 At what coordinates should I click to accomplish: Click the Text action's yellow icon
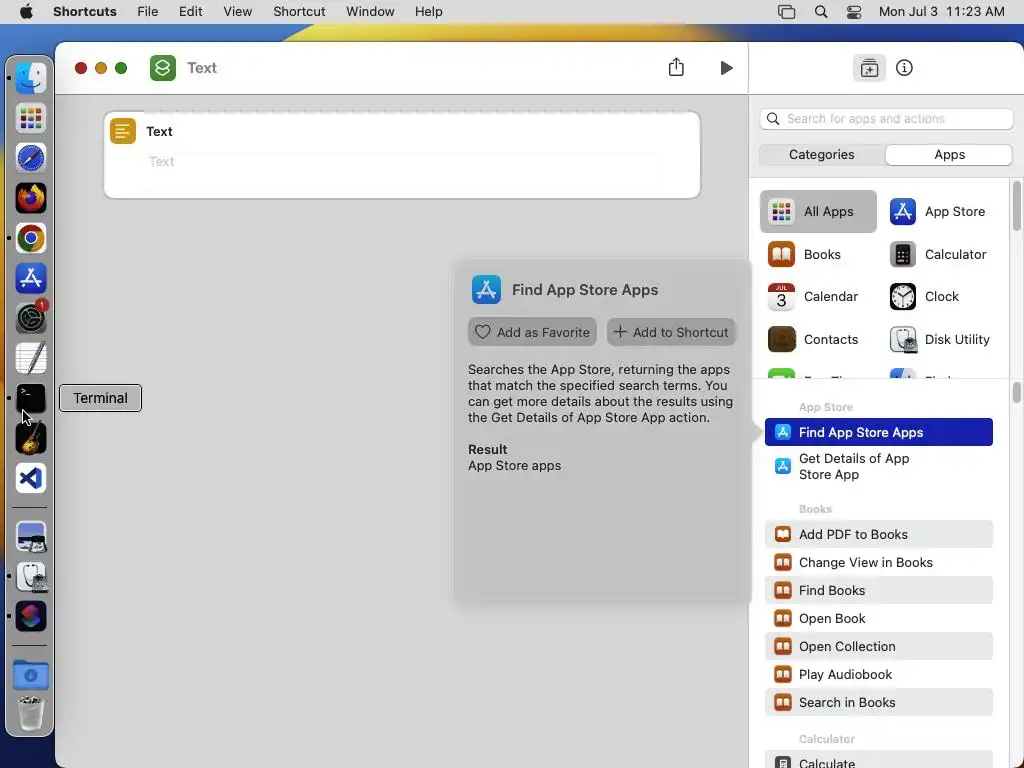(x=123, y=131)
